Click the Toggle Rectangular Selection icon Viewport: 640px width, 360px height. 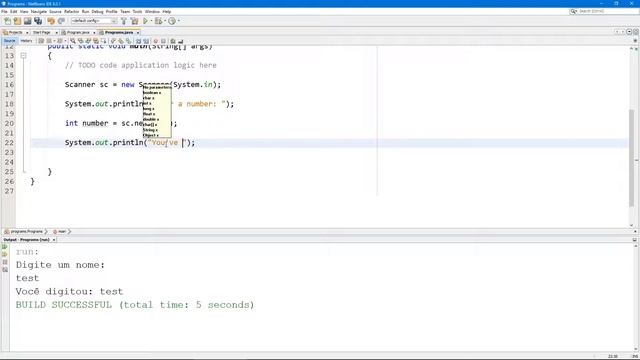(104, 41)
